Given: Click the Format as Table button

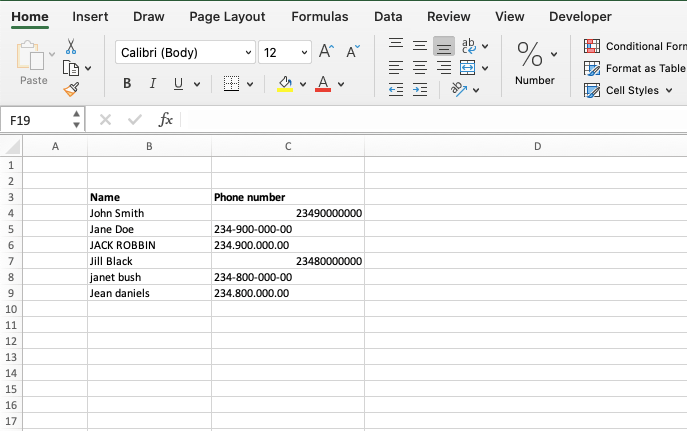Looking at the screenshot, I should 634,68.
